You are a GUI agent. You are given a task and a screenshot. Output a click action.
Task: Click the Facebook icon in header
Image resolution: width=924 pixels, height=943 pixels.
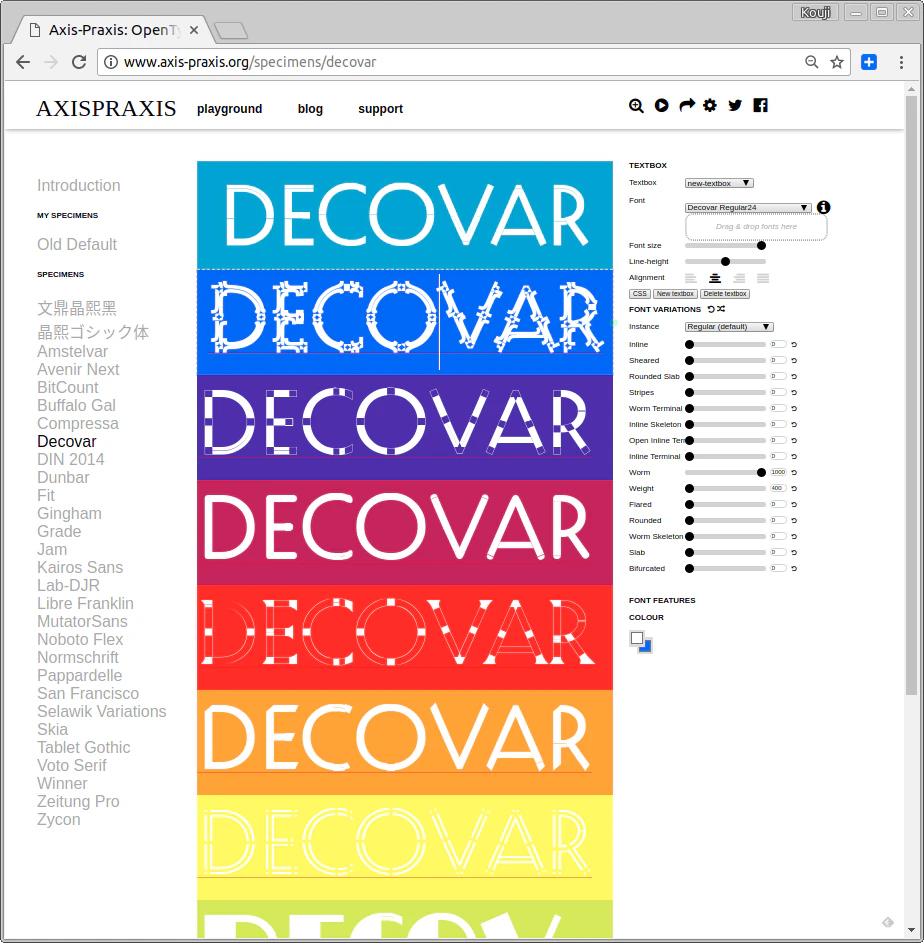coord(760,105)
